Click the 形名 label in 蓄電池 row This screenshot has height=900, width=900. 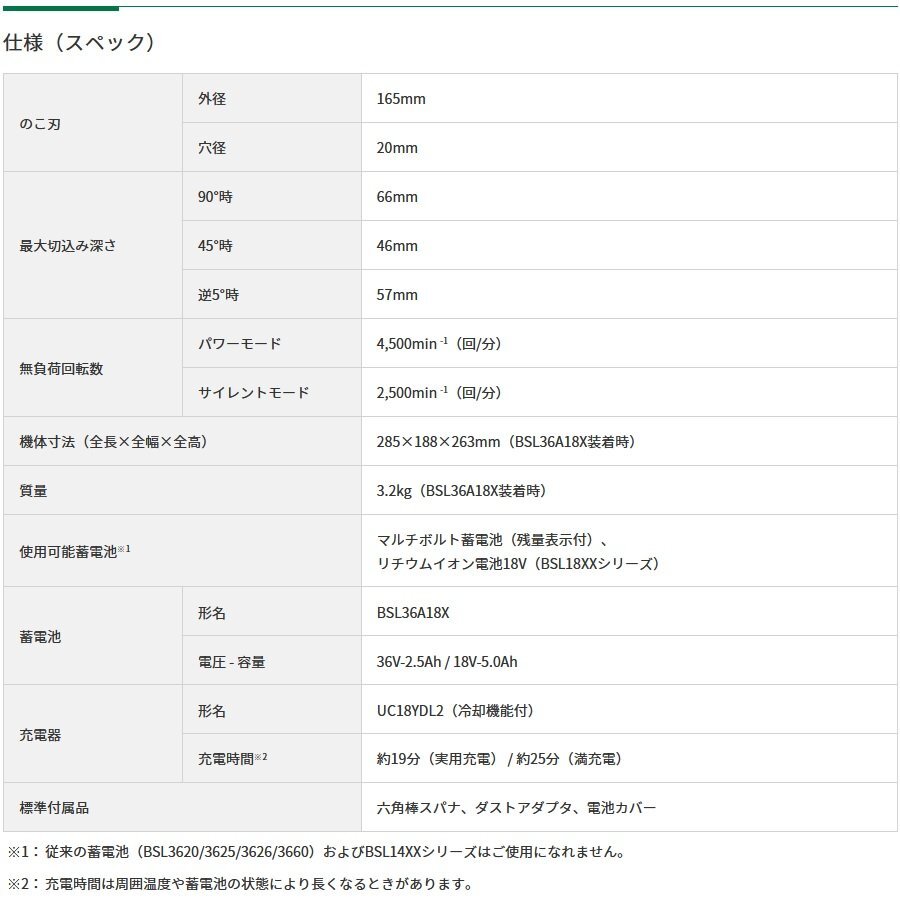[x=212, y=613]
